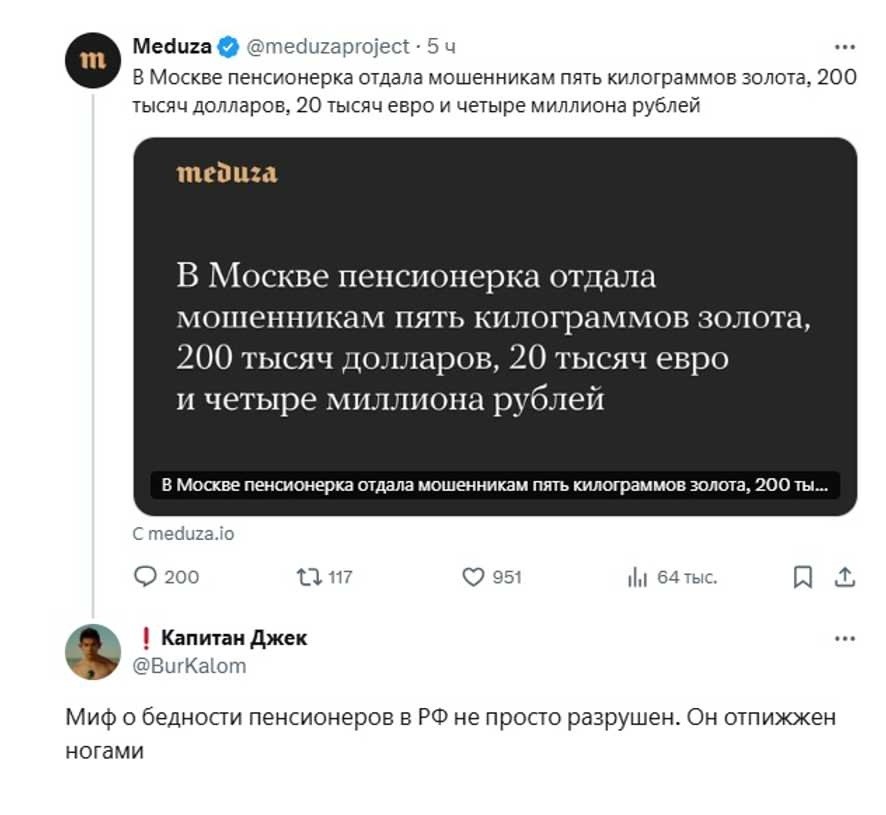Click the 5 ч timestamp on tweet
This screenshot has height=815, width=886.
click(441, 46)
